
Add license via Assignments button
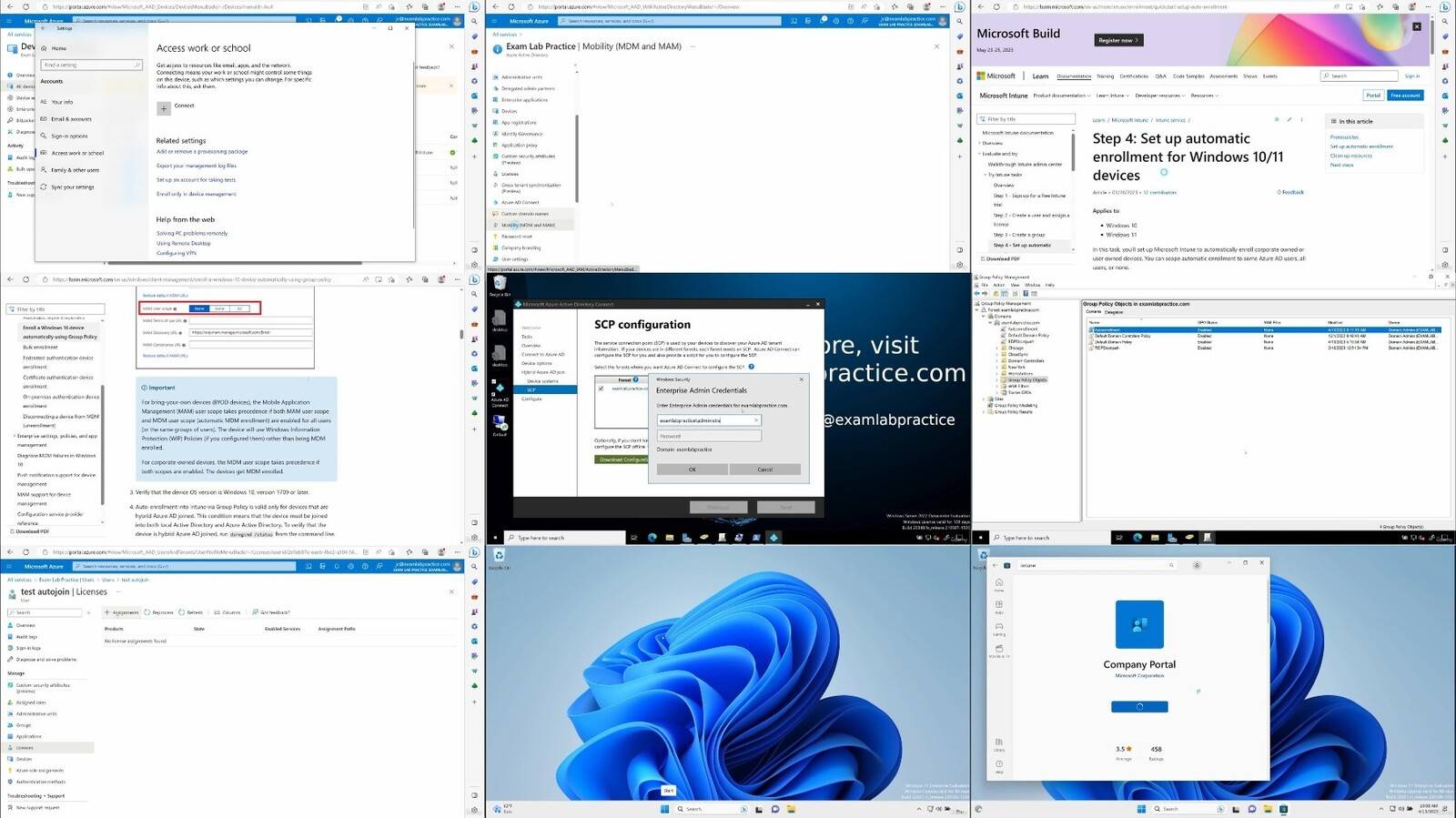122,612
